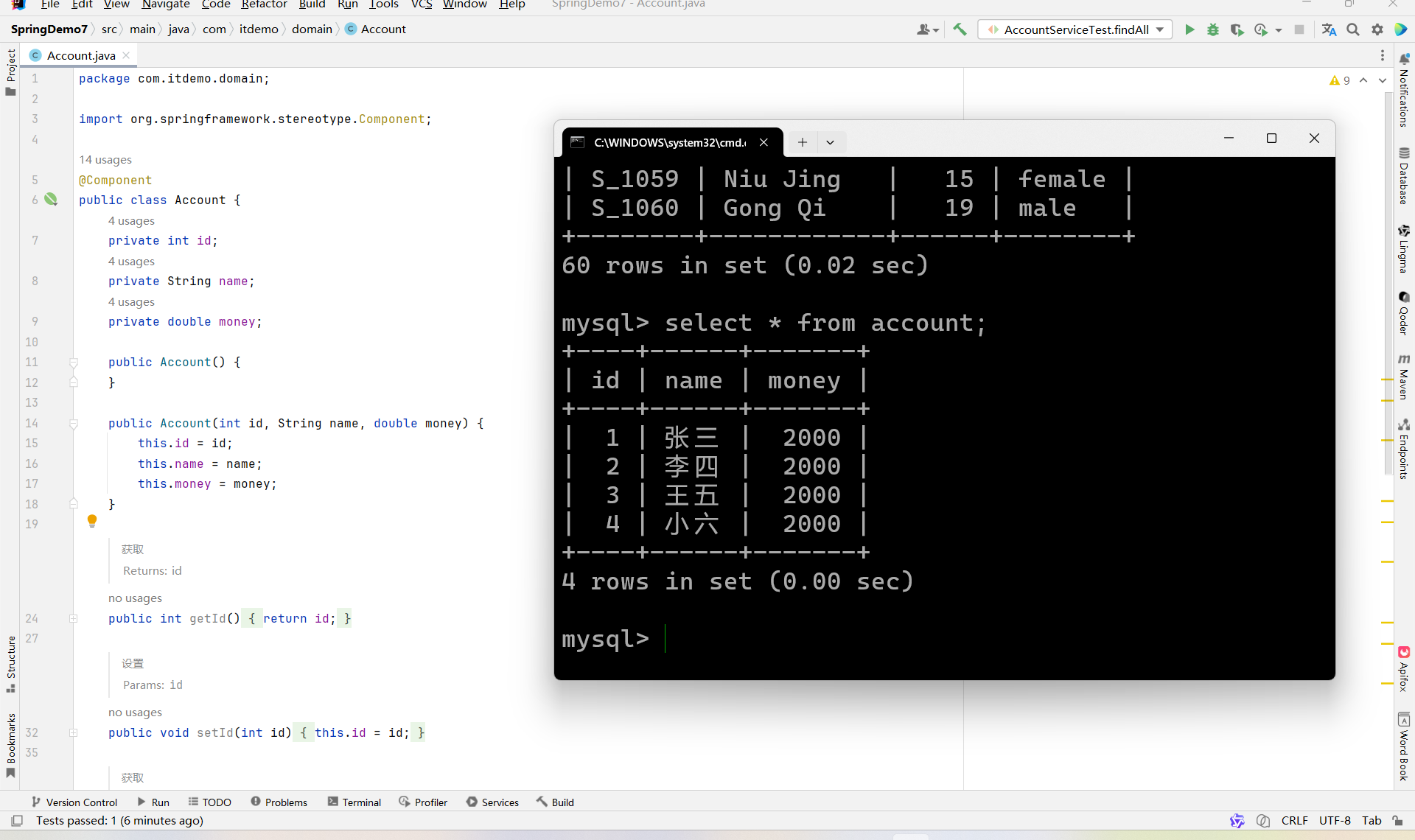The height and width of the screenshot is (840, 1415).
Task: Start debugging with the bug icon
Action: coord(1212,29)
